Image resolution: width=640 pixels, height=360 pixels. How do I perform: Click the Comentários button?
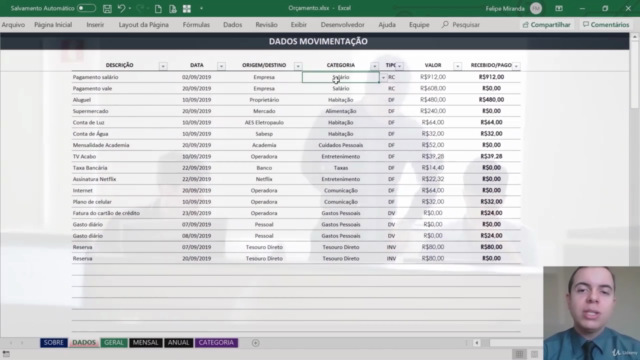point(606,25)
